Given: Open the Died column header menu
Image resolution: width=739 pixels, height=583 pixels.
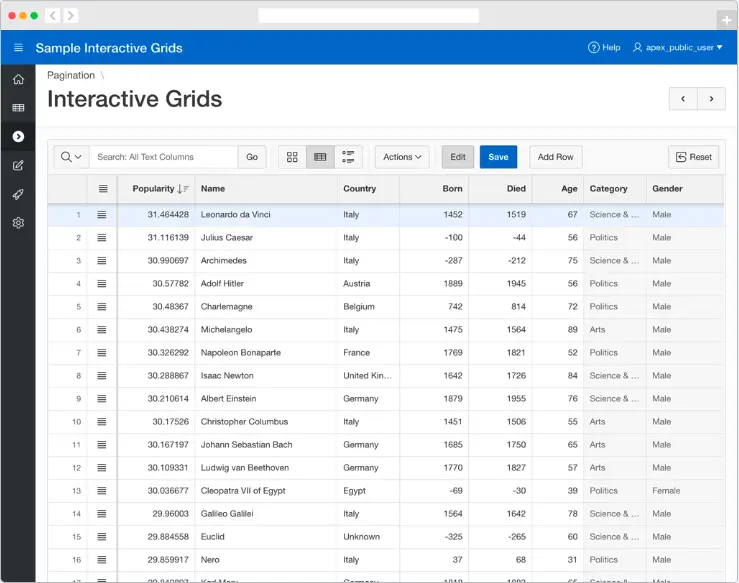Looking at the screenshot, I should (x=500, y=189).
